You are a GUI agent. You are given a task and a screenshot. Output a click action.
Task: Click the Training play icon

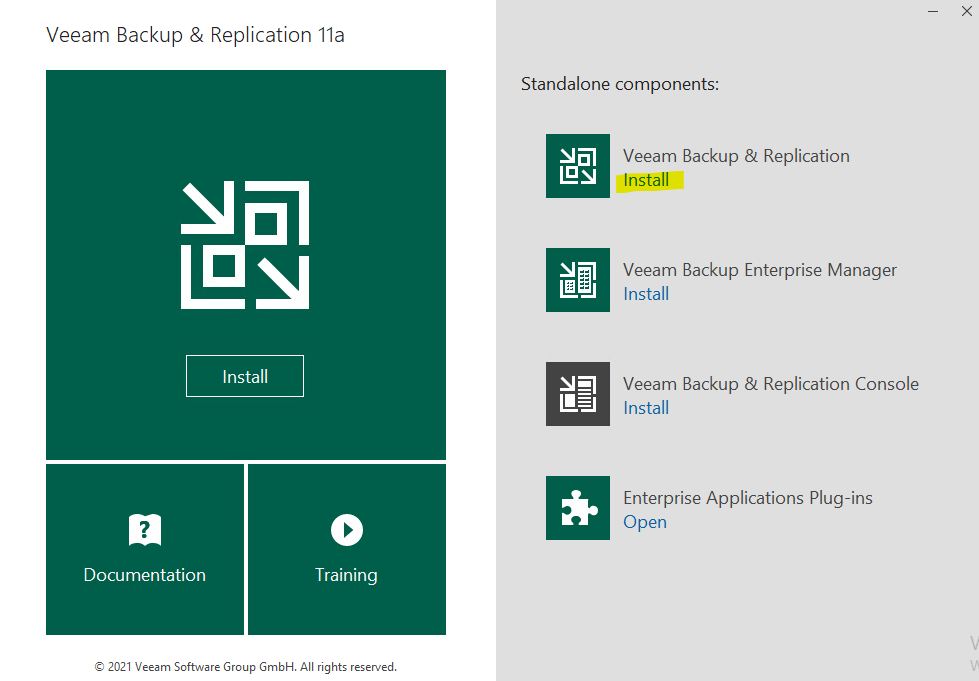[346, 530]
